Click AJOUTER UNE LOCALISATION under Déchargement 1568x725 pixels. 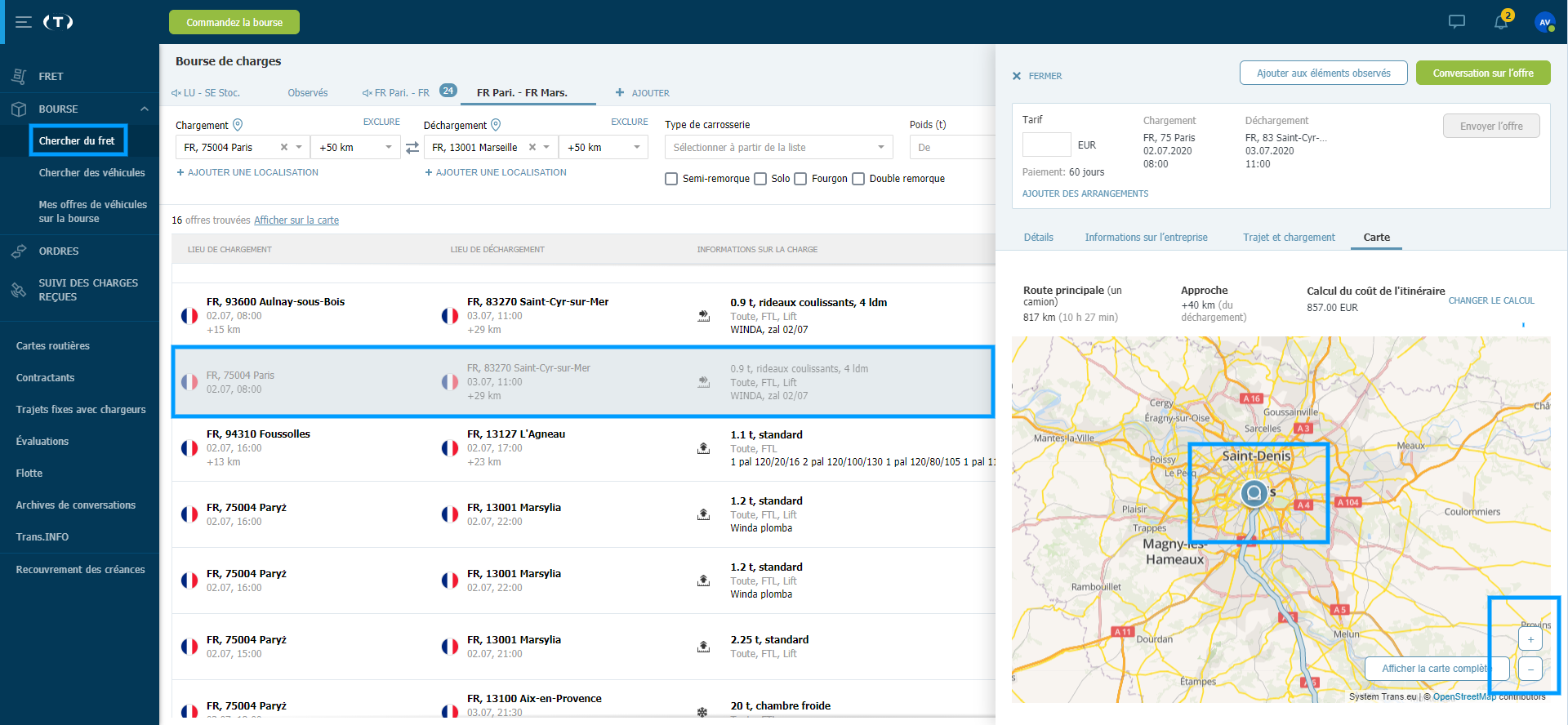pos(496,172)
